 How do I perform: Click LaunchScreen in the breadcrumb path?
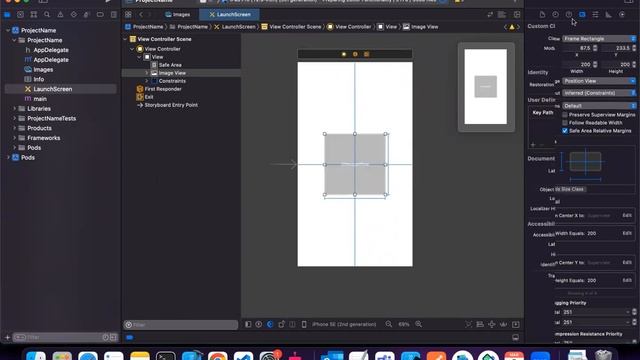point(235,27)
